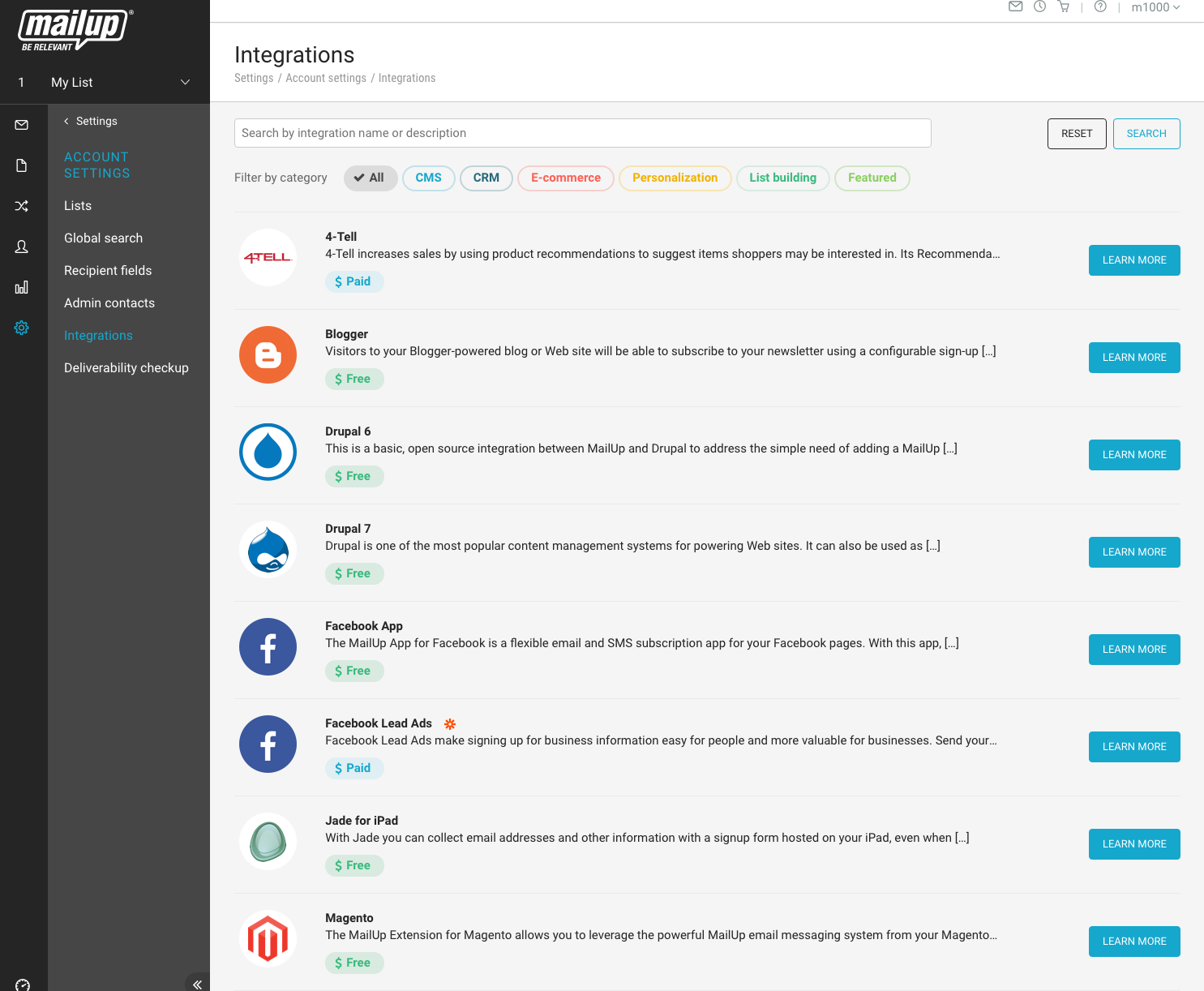
Task: Click the Paid tag under Facebook Lead Ads
Action: [x=354, y=768]
